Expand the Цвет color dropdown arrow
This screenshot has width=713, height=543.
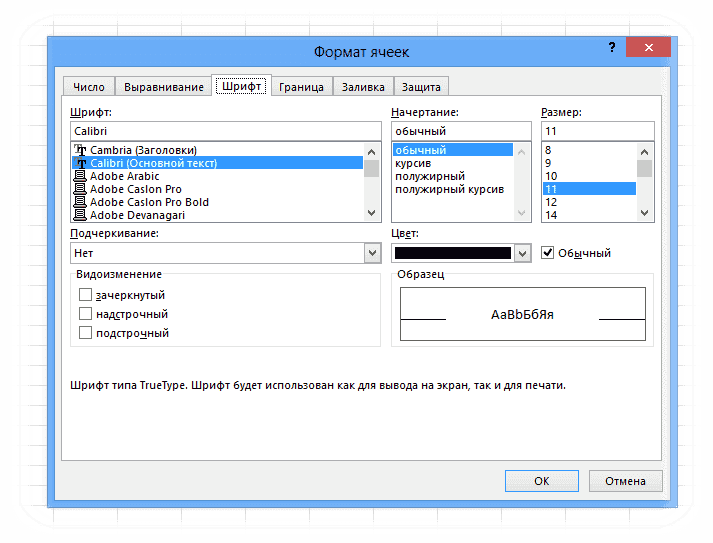click(522, 253)
